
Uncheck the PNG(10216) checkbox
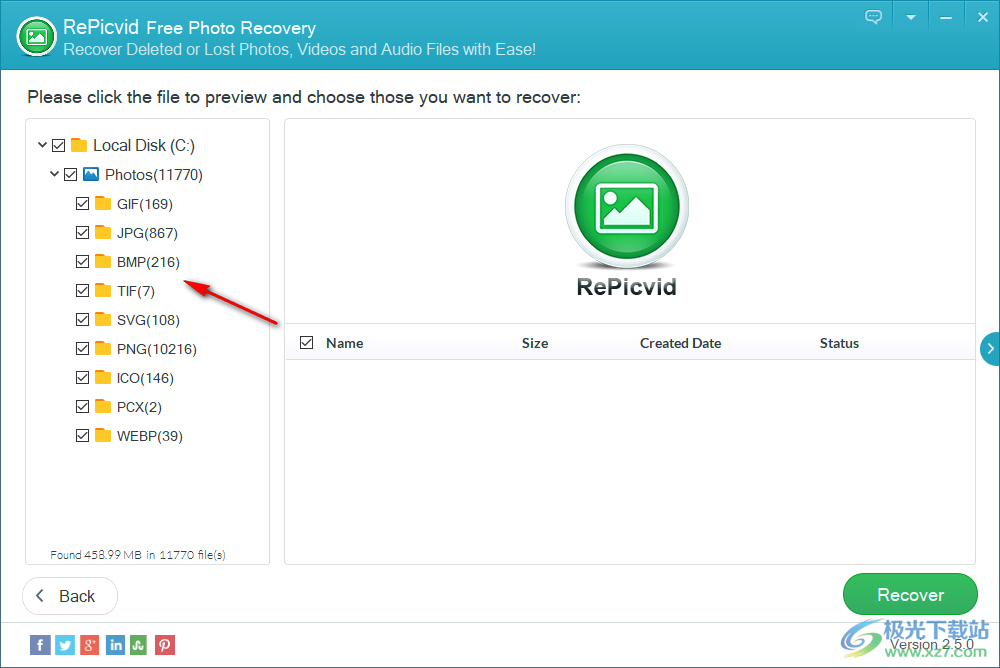[82, 348]
